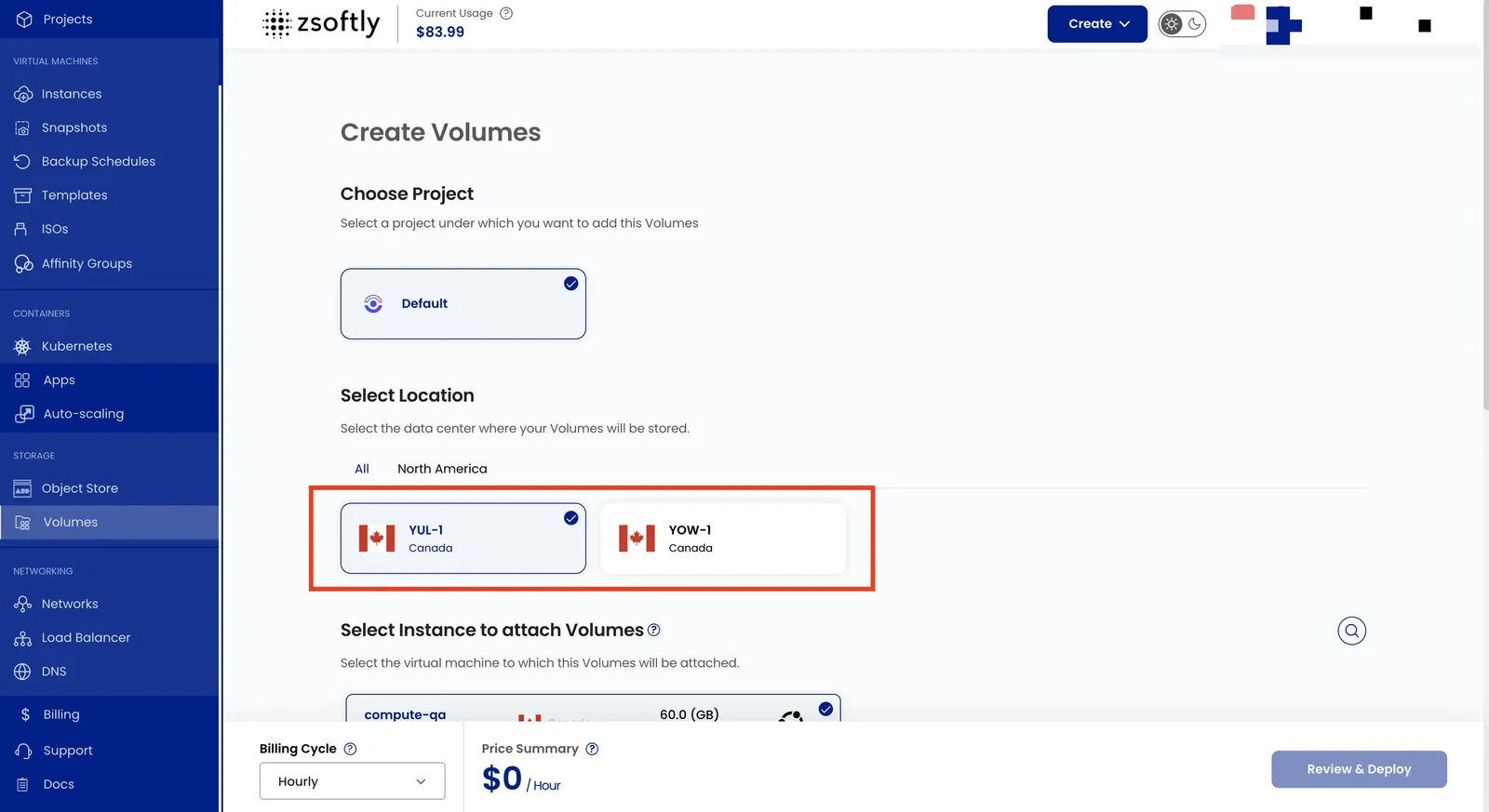This screenshot has height=812, width=1489.
Task: Expand the Create dropdown button
Action: [x=1097, y=24]
